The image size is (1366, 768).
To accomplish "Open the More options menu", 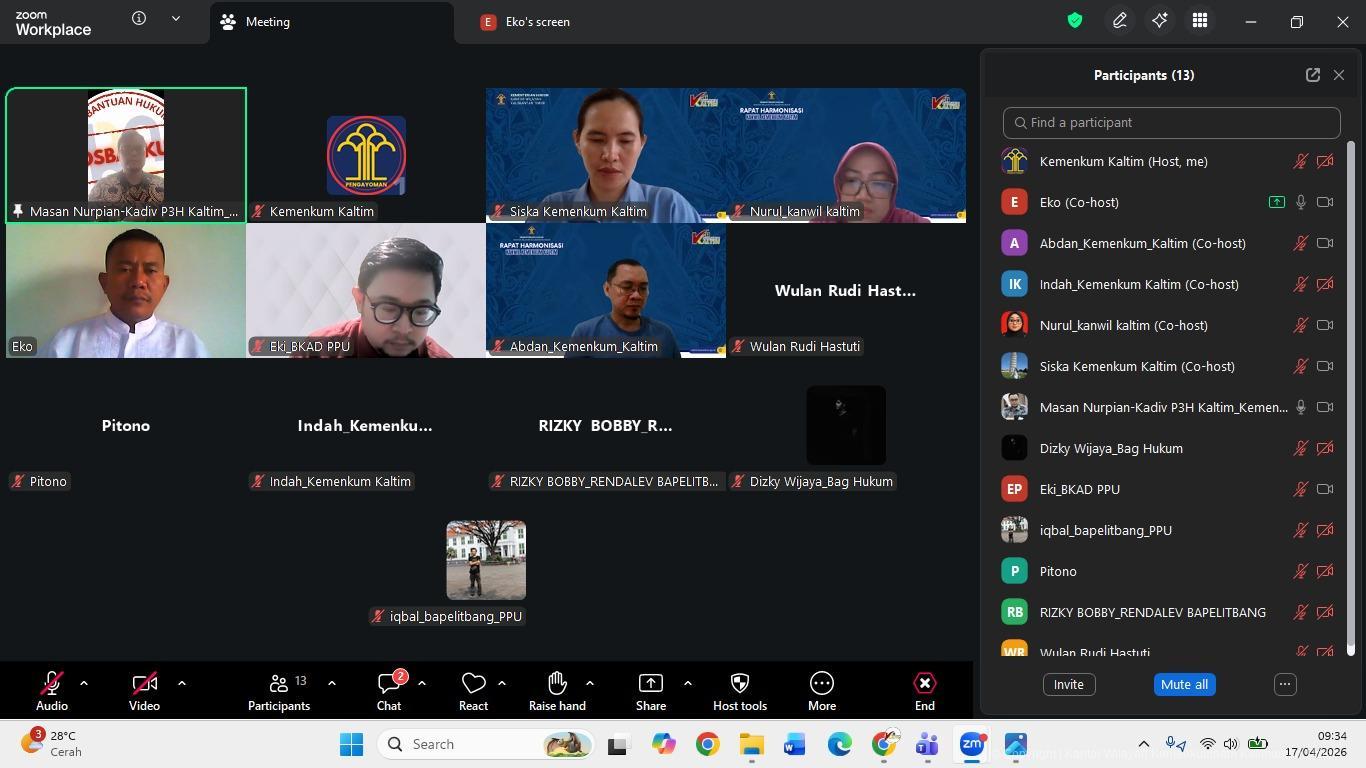I will (x=822, y=690).
